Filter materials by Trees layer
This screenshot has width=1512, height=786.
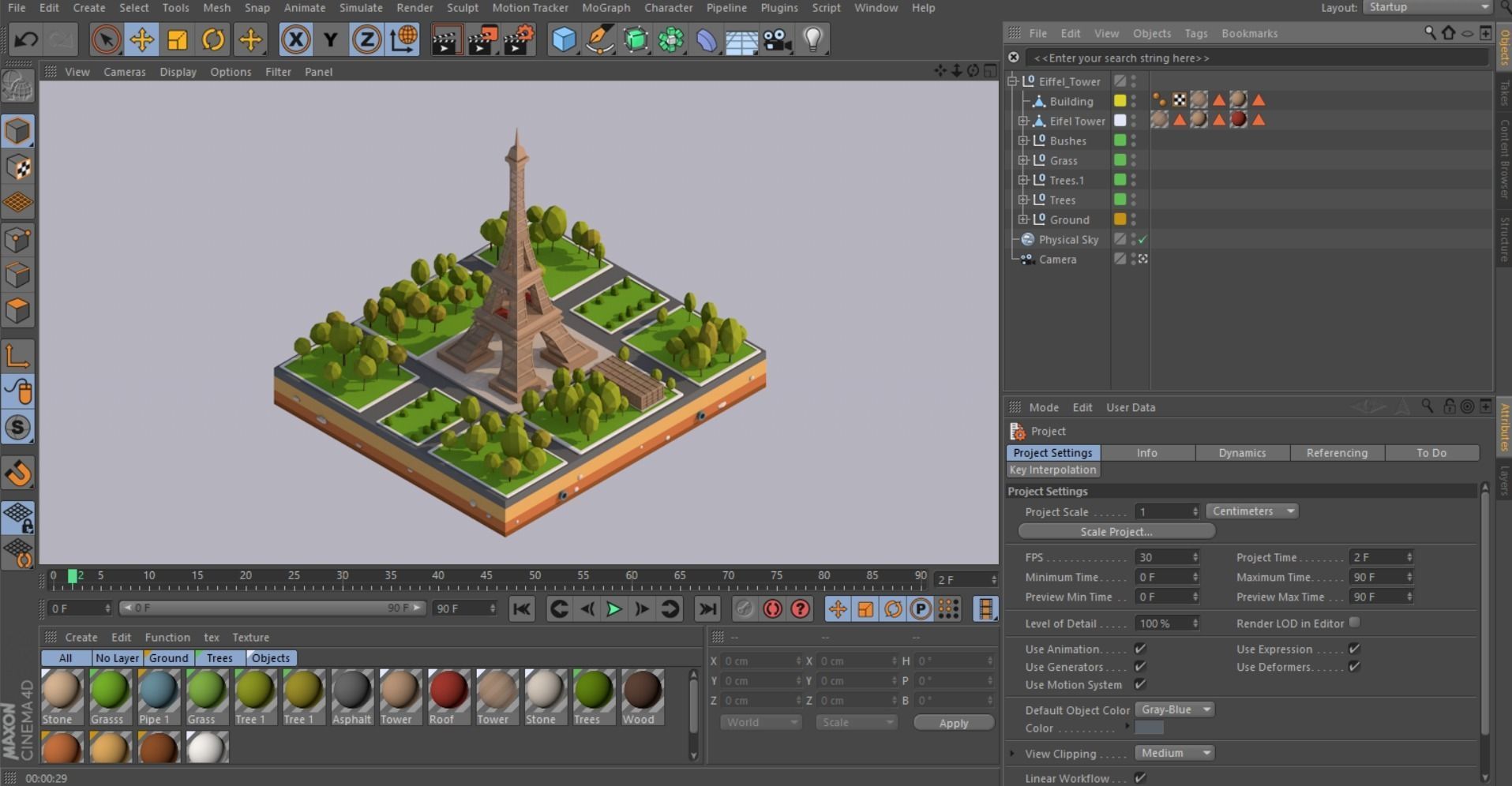(219, 657)
